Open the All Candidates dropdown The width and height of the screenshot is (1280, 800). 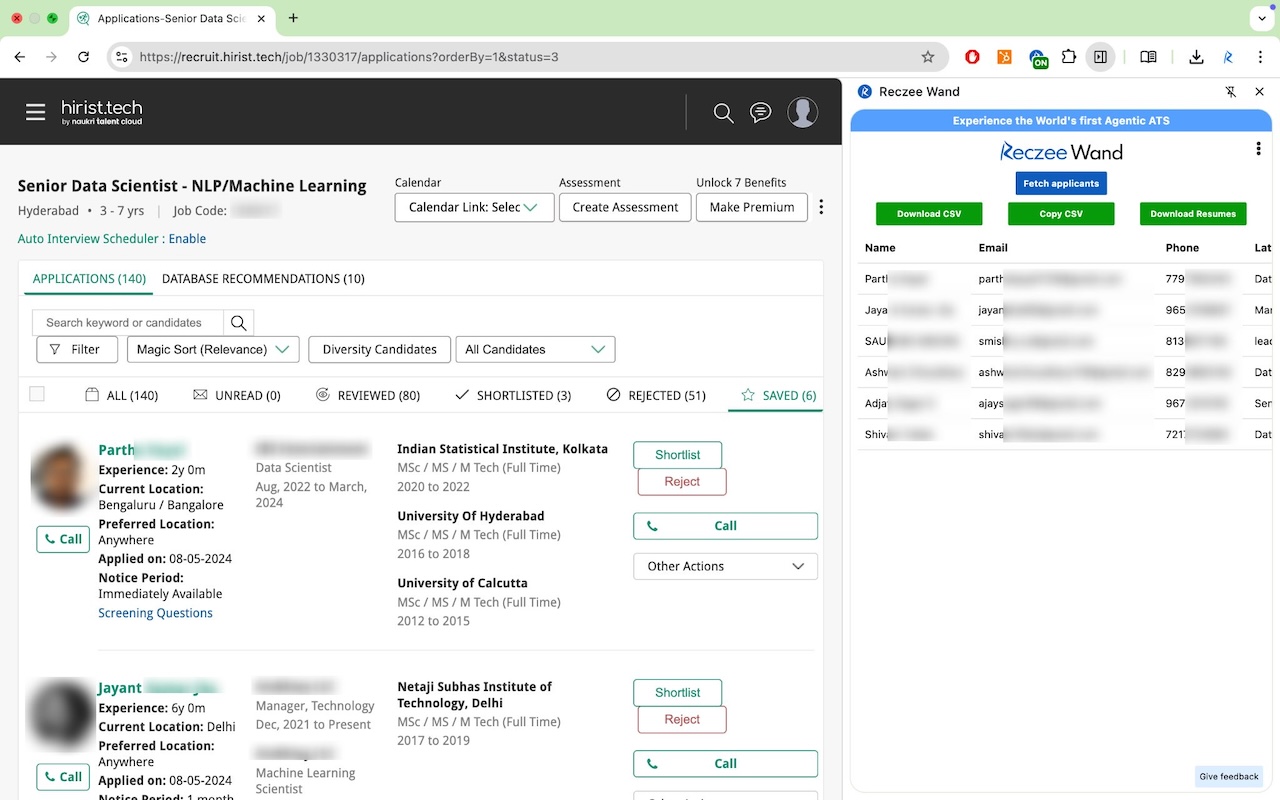pos(535,349)
